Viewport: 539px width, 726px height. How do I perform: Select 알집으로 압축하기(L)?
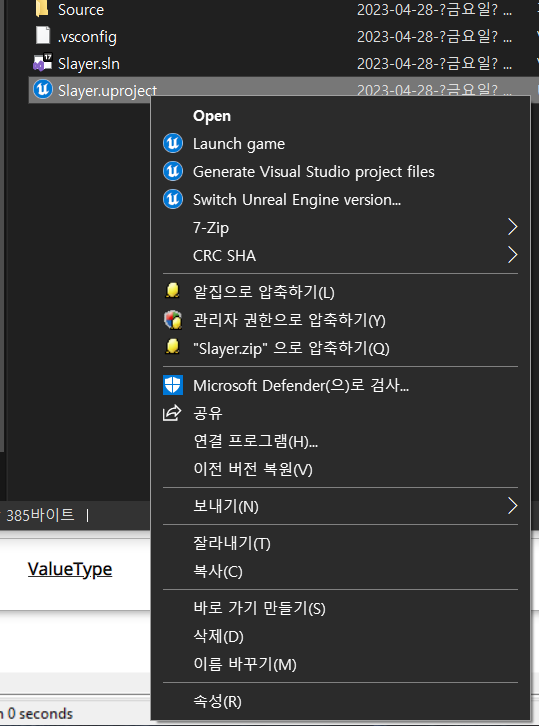click(x=340, y=292)
